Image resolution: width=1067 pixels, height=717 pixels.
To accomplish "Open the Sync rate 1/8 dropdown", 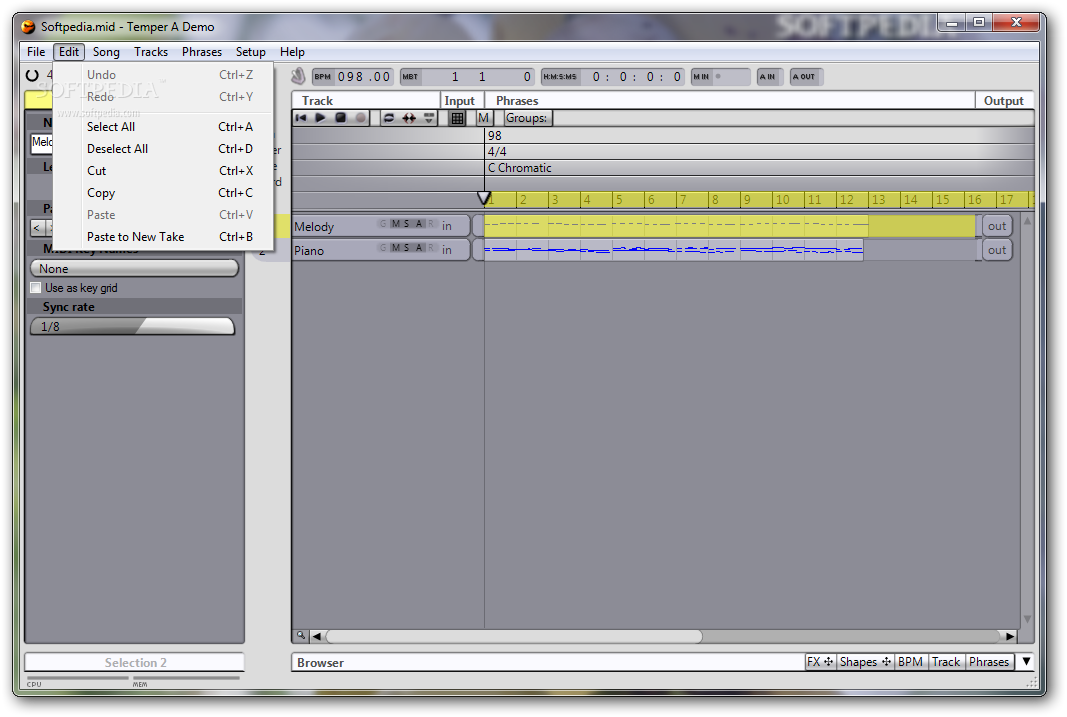I will 133,327.
